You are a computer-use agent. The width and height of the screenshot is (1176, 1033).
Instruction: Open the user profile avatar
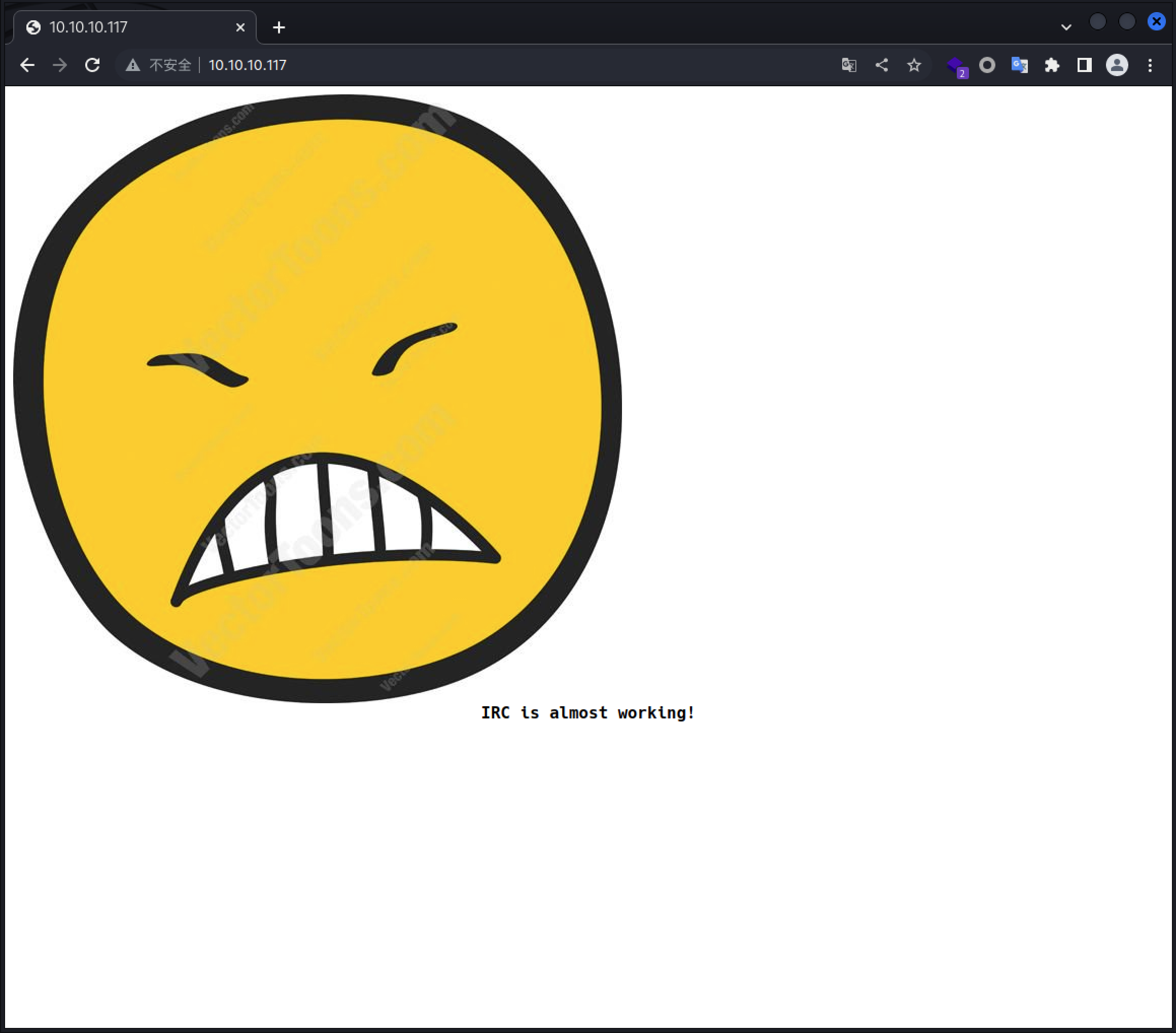(1117, 65)
